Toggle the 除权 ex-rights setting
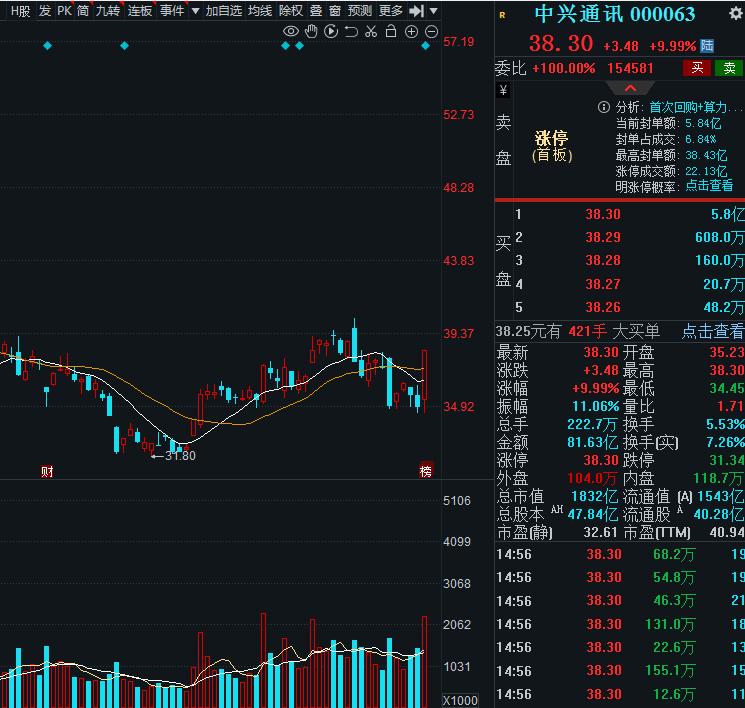Viewport: 745px width, 708px height. tap(291, 11)
